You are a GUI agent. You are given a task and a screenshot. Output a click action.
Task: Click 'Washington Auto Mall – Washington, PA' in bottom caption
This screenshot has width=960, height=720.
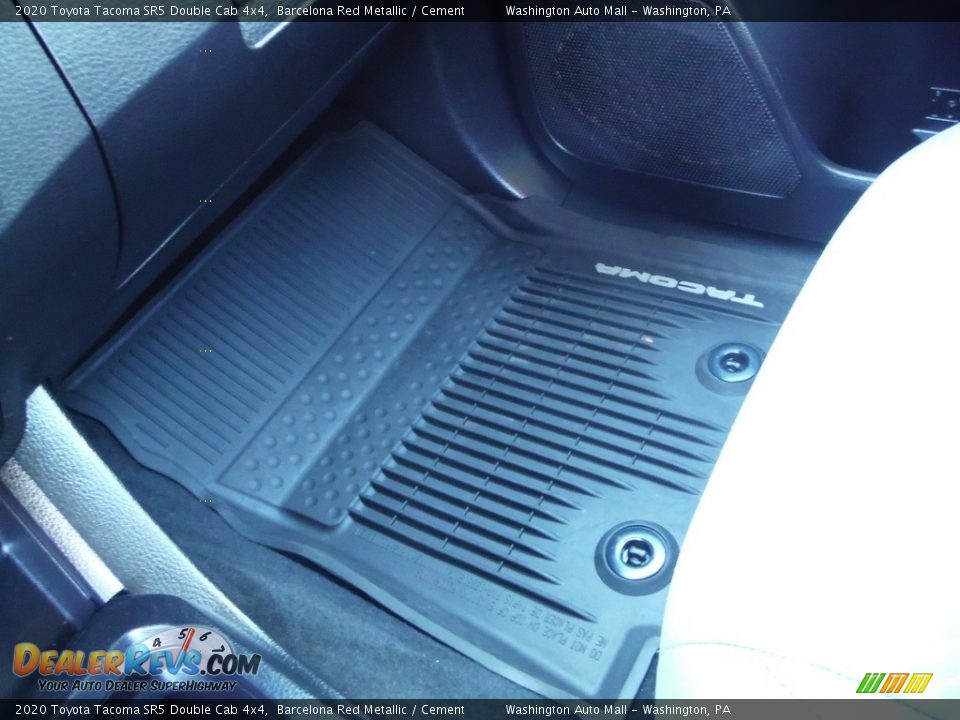click(x=618, y=710)
